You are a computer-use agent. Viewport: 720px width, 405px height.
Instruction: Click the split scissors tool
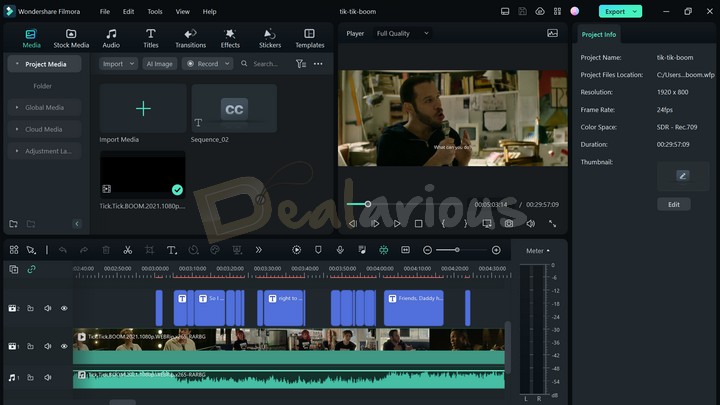(128, 250)
